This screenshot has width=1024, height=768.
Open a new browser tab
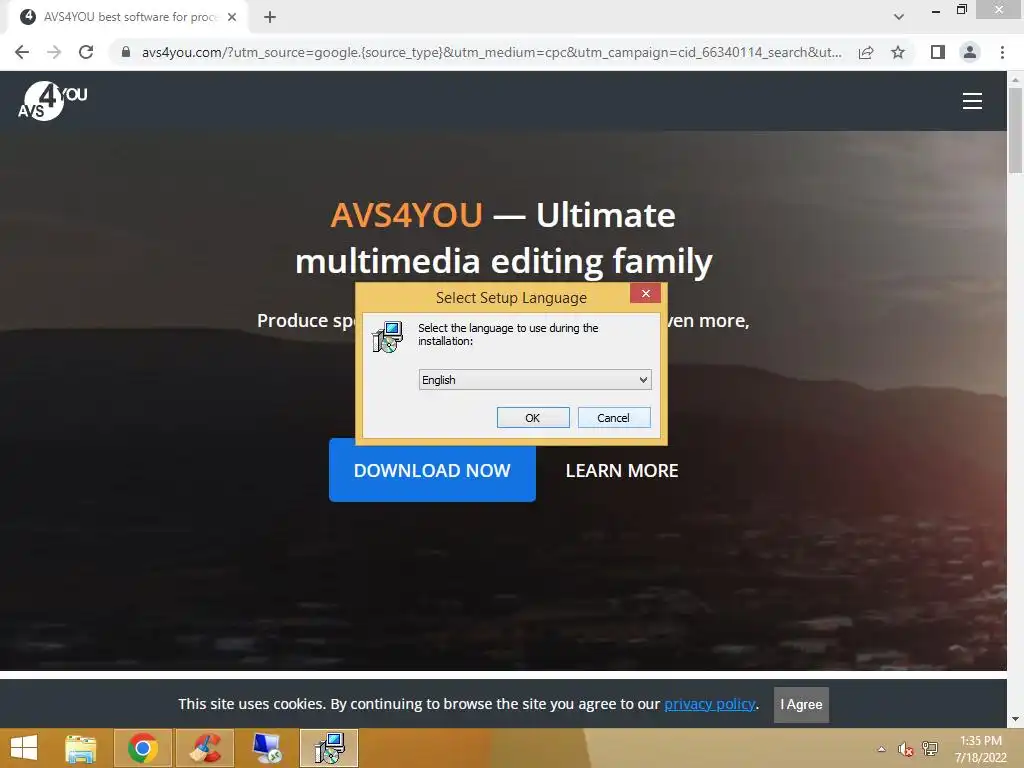tap(270, 17)
